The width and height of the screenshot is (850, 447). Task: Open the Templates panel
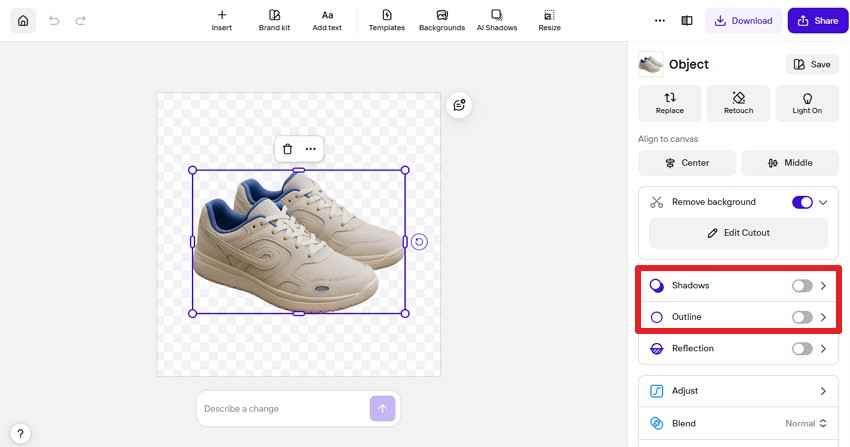click(387, 20)
